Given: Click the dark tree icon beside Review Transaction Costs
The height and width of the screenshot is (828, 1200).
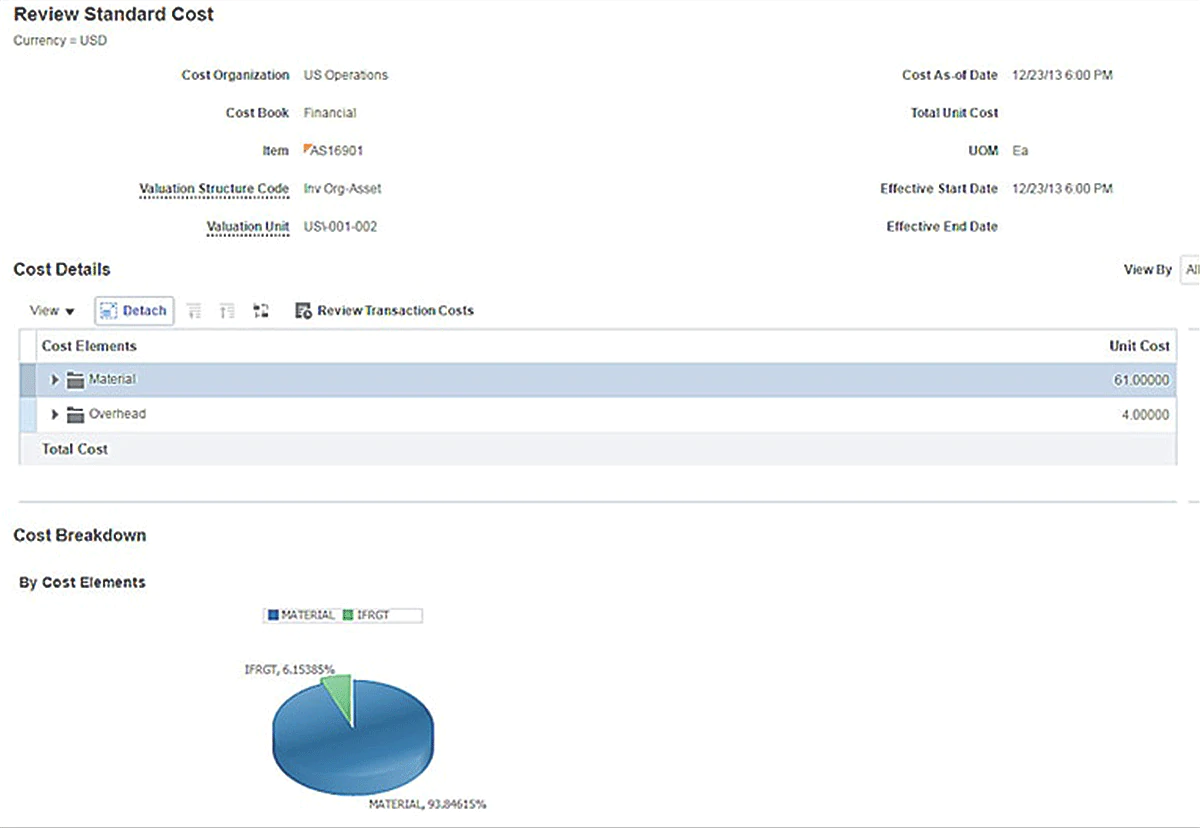Looking at the screenshot, I should pyautogui.click(x=261, y=311).
